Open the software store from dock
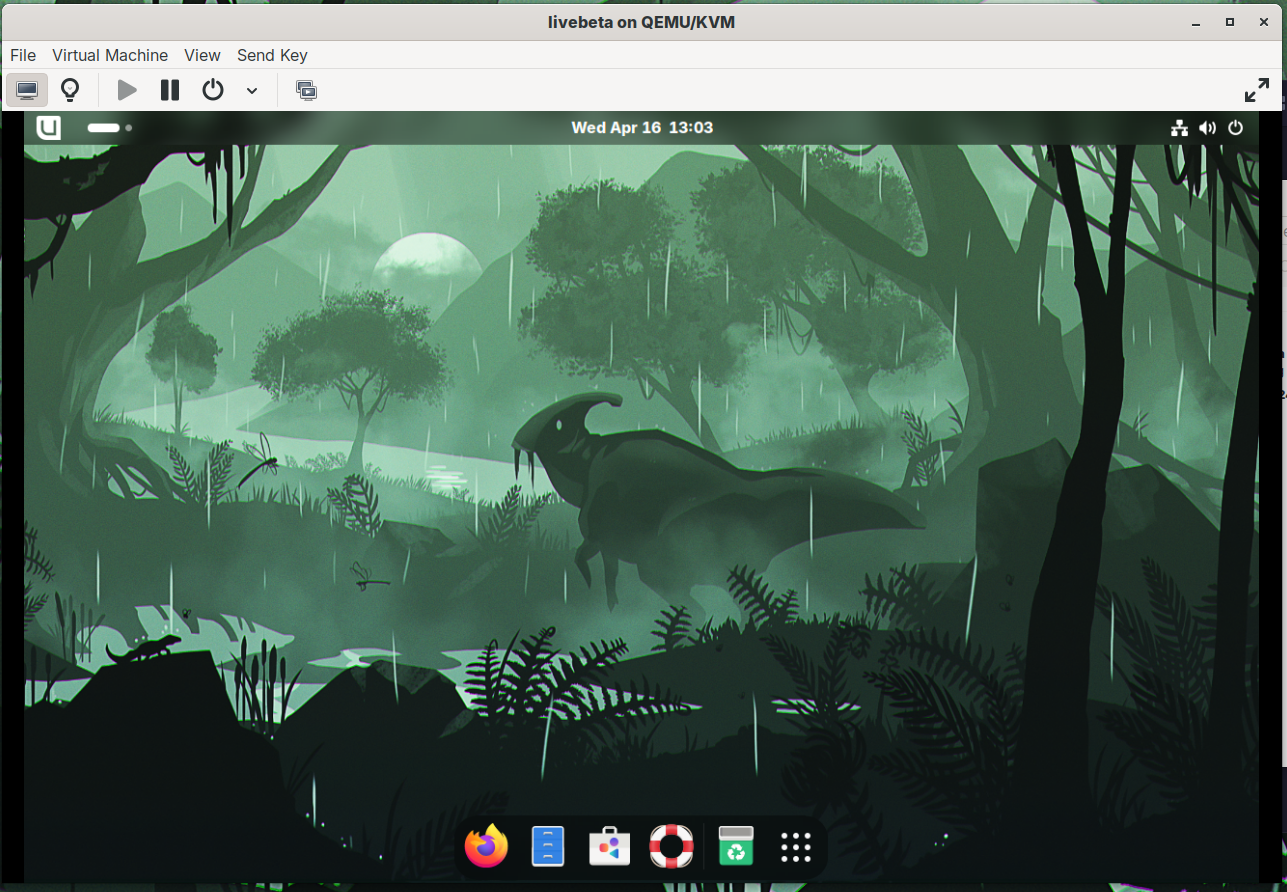Viewport: 1287px width, 892px height. (609, 847)
